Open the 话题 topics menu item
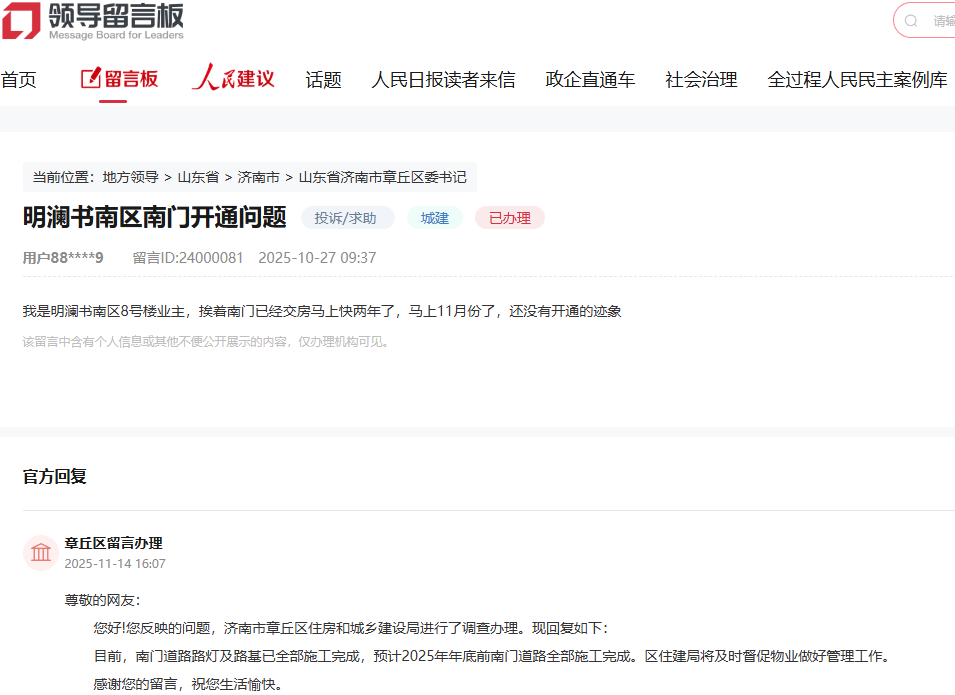The width and height of the screenshot is (955, 695). click(x=323, y=80)
